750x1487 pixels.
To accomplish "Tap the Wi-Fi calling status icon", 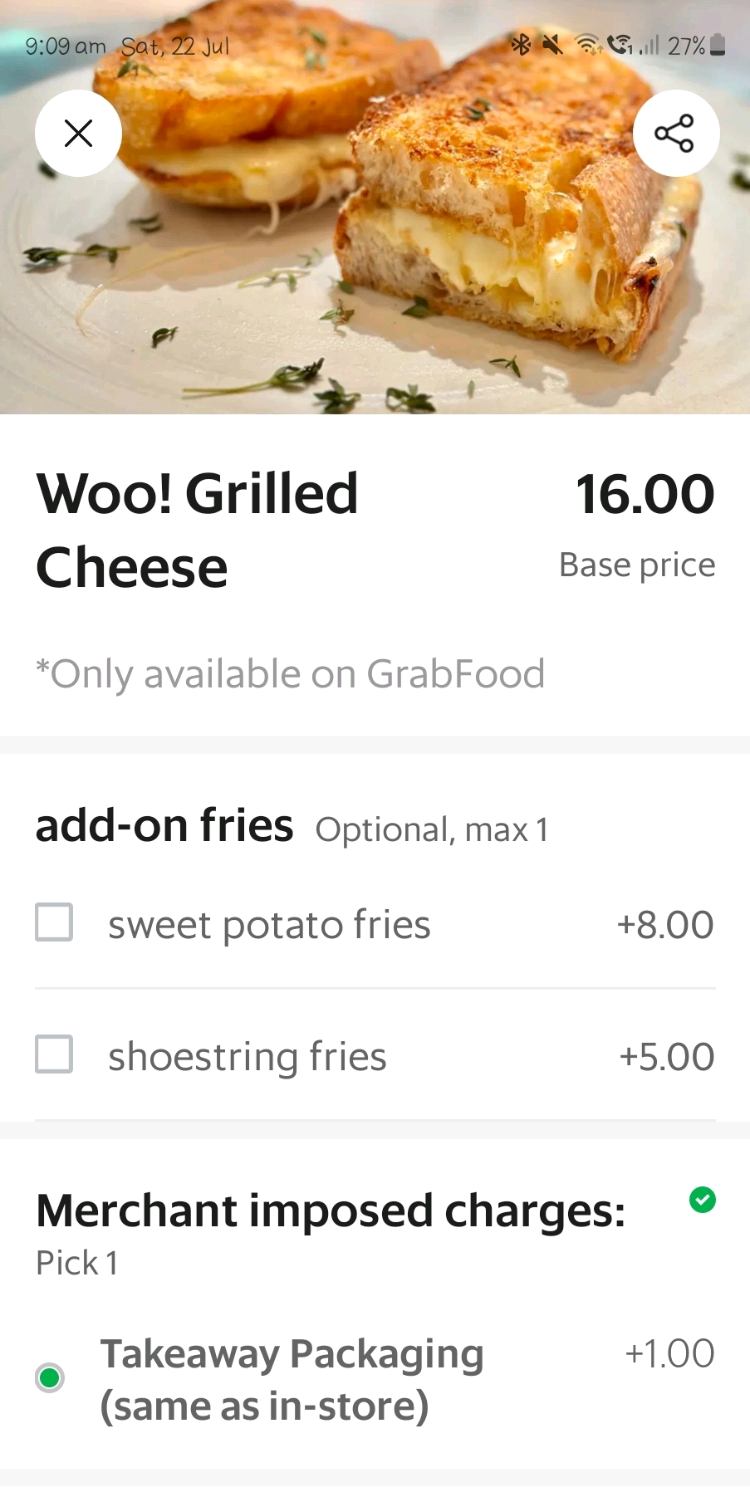I will (x=620, y=45).
